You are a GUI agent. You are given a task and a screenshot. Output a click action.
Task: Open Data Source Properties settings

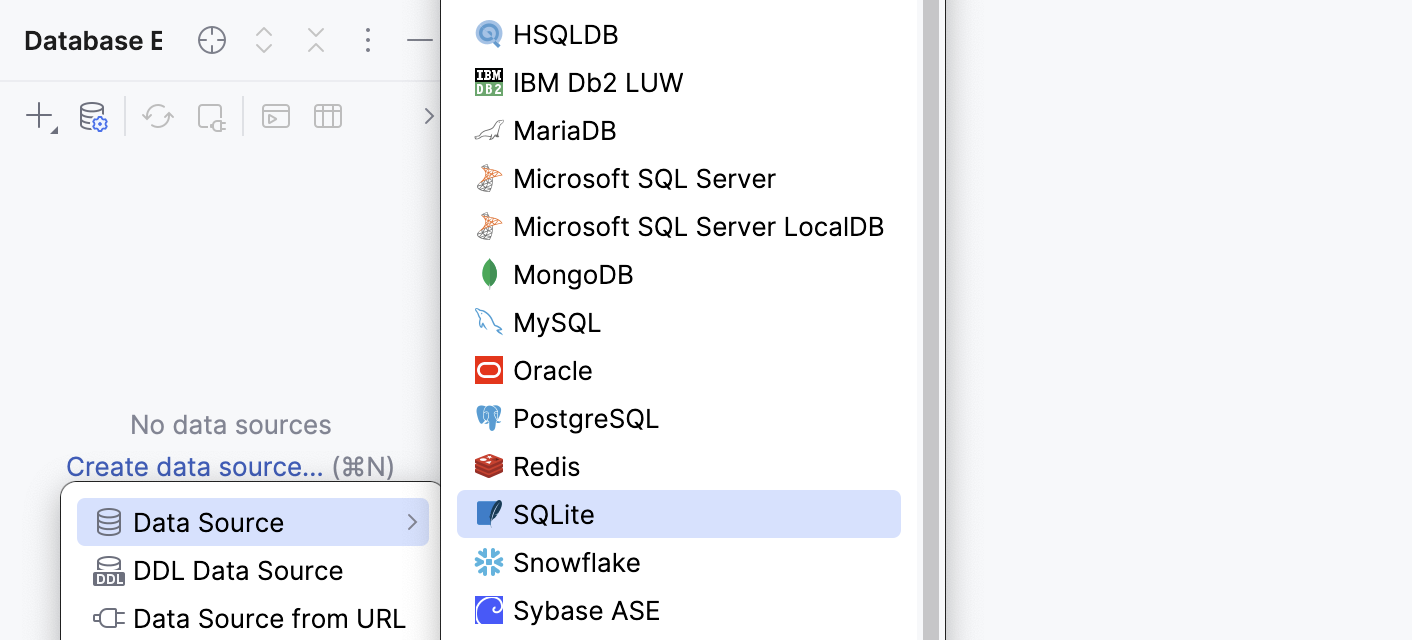click(x=92, y=116)
